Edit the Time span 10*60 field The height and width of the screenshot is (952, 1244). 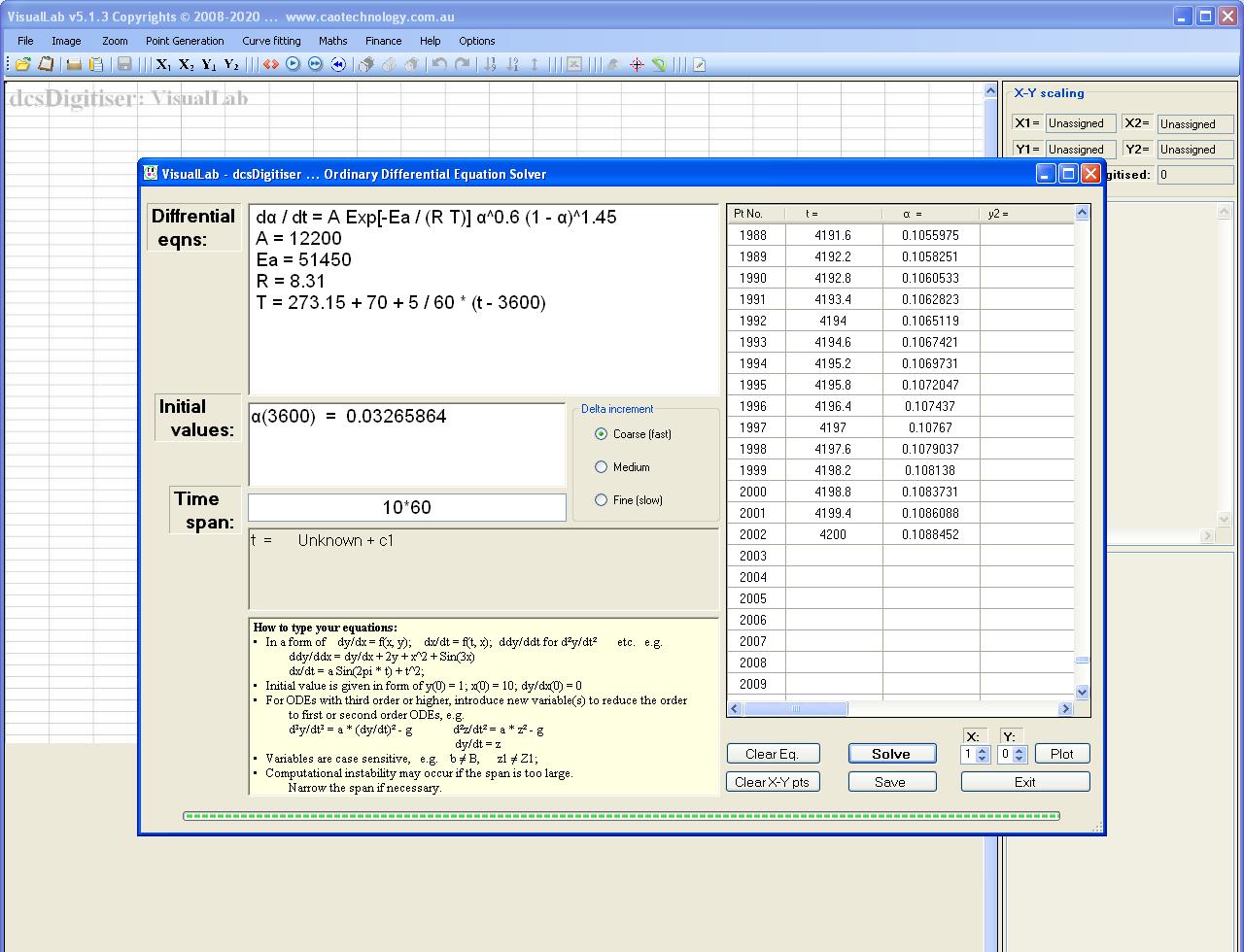tap(406, 506)
